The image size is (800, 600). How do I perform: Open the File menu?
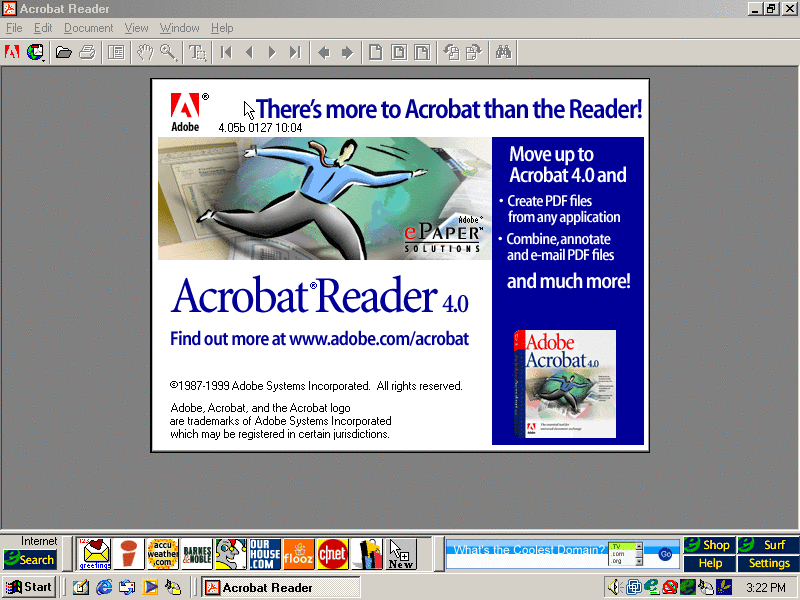pos(14,28)
